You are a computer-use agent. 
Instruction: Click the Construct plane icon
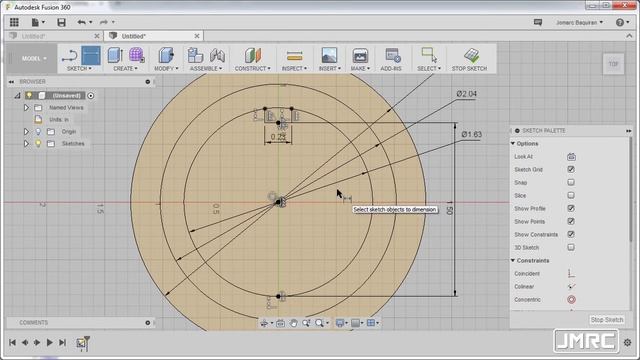click(x=253, y=55)
